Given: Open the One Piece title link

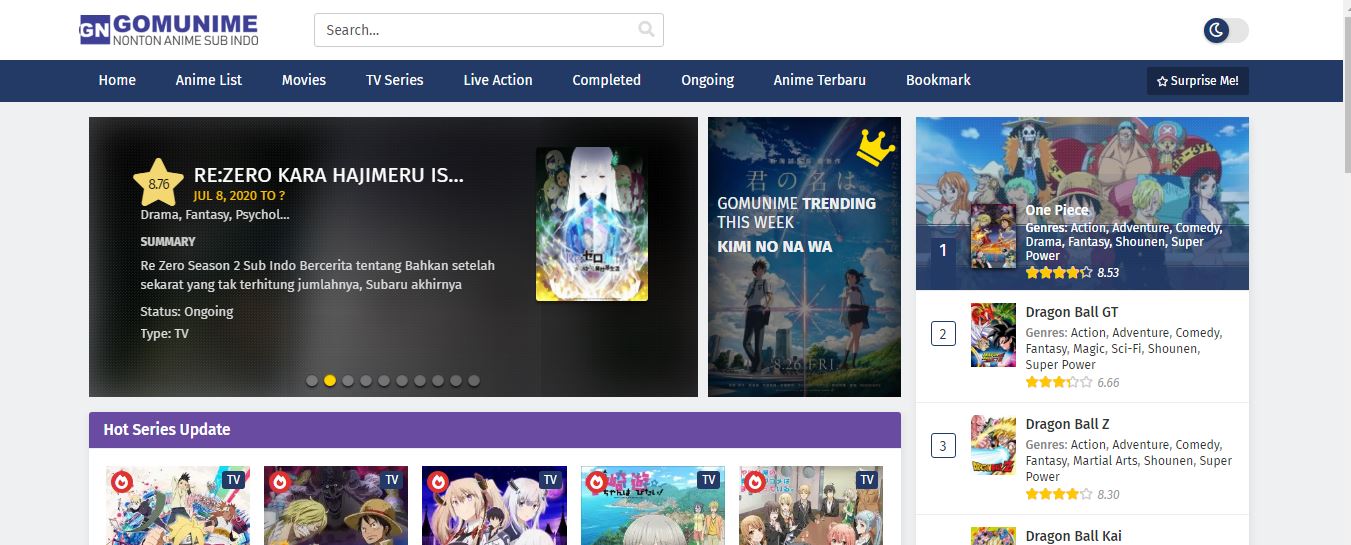Looking at the screenshot, I should 1057,210.
